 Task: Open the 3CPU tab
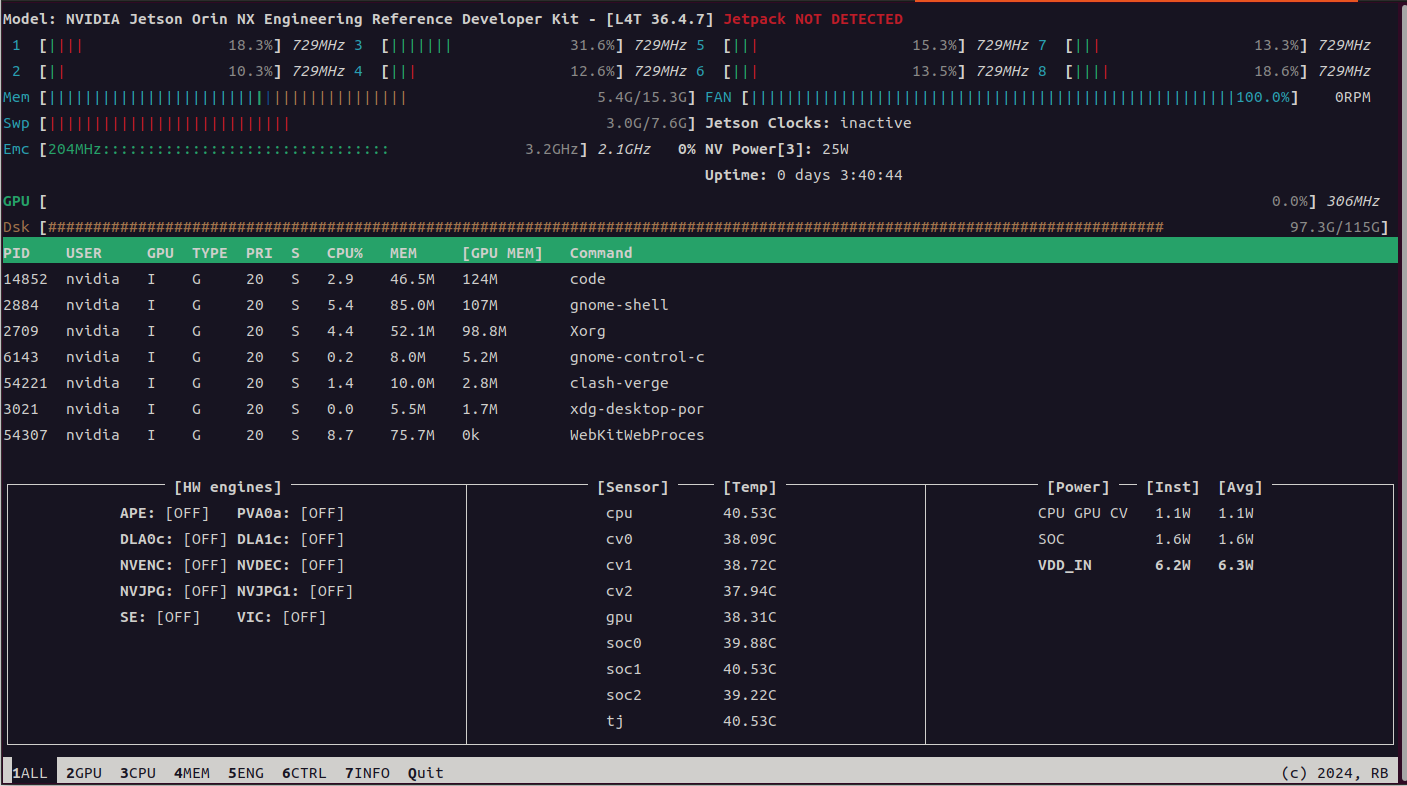(138, 773)
